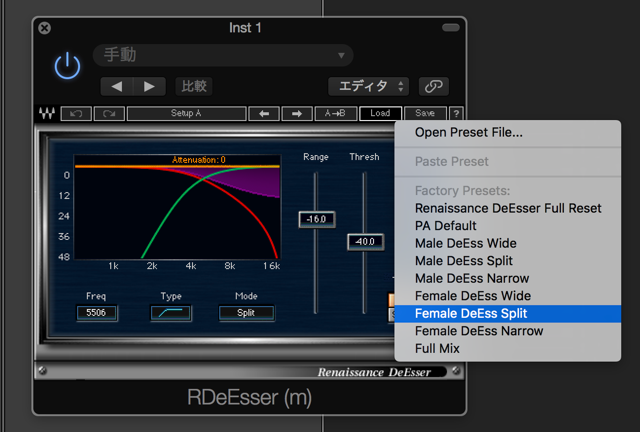Image resolution: width=640 pixels, height=432 pixels.
Task: Click the Renaissance DeEsser name plate
Action: 374,372
